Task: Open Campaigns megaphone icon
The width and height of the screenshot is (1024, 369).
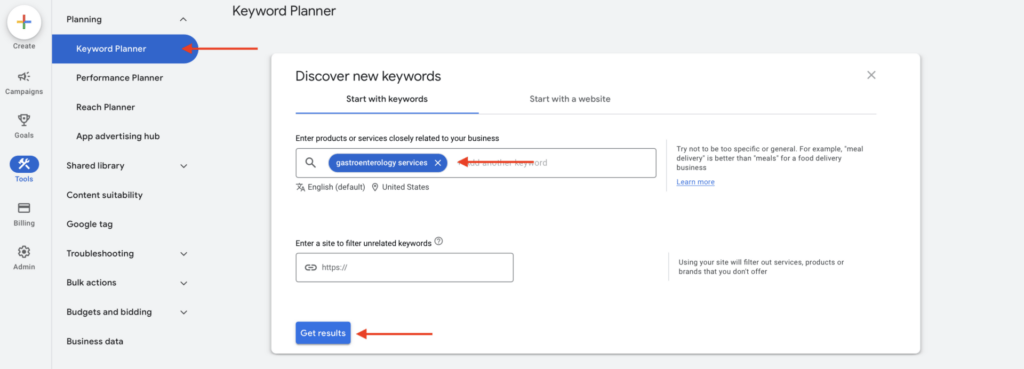Action: 24,76
